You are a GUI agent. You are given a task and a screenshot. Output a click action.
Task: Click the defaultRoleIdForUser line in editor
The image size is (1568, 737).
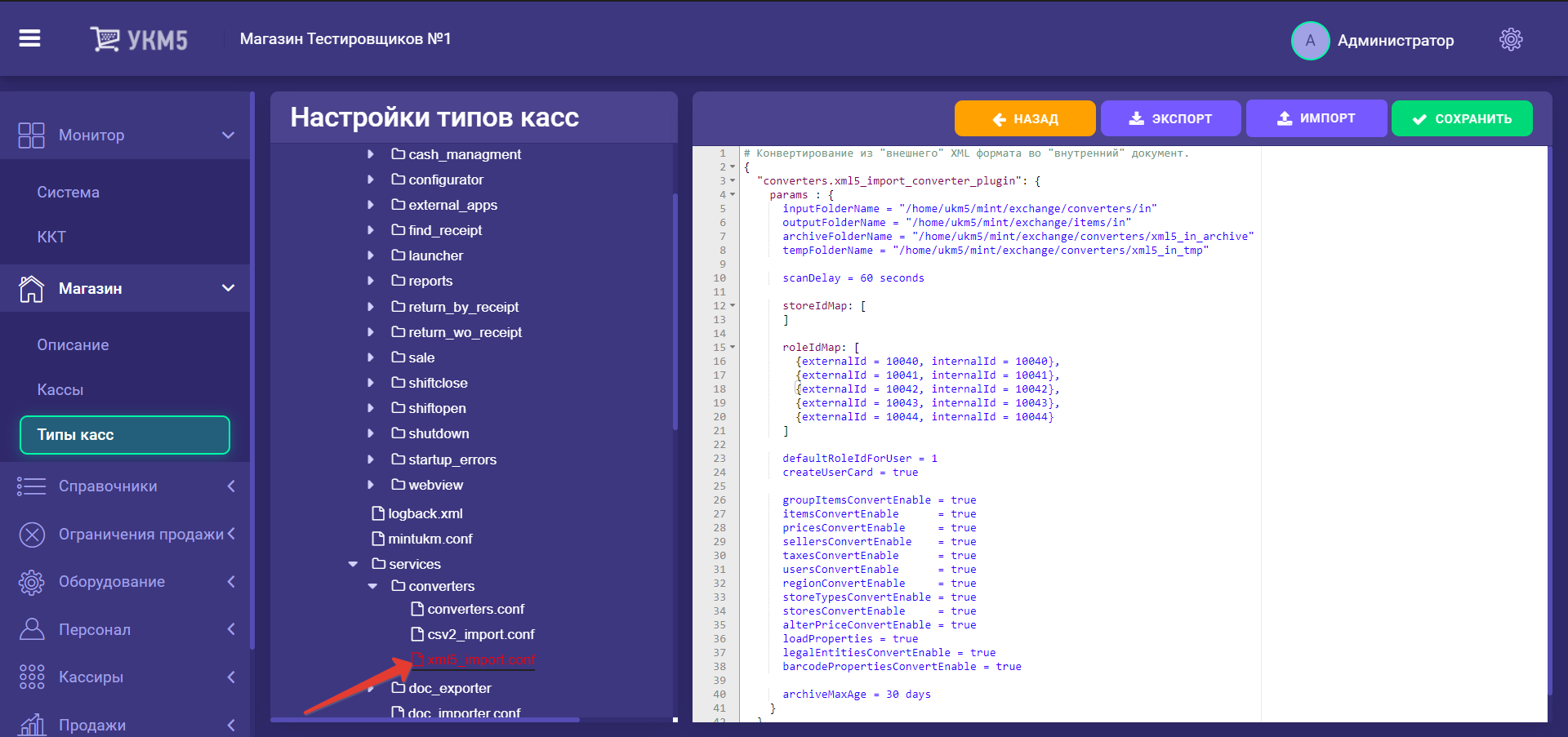(860, 459)
